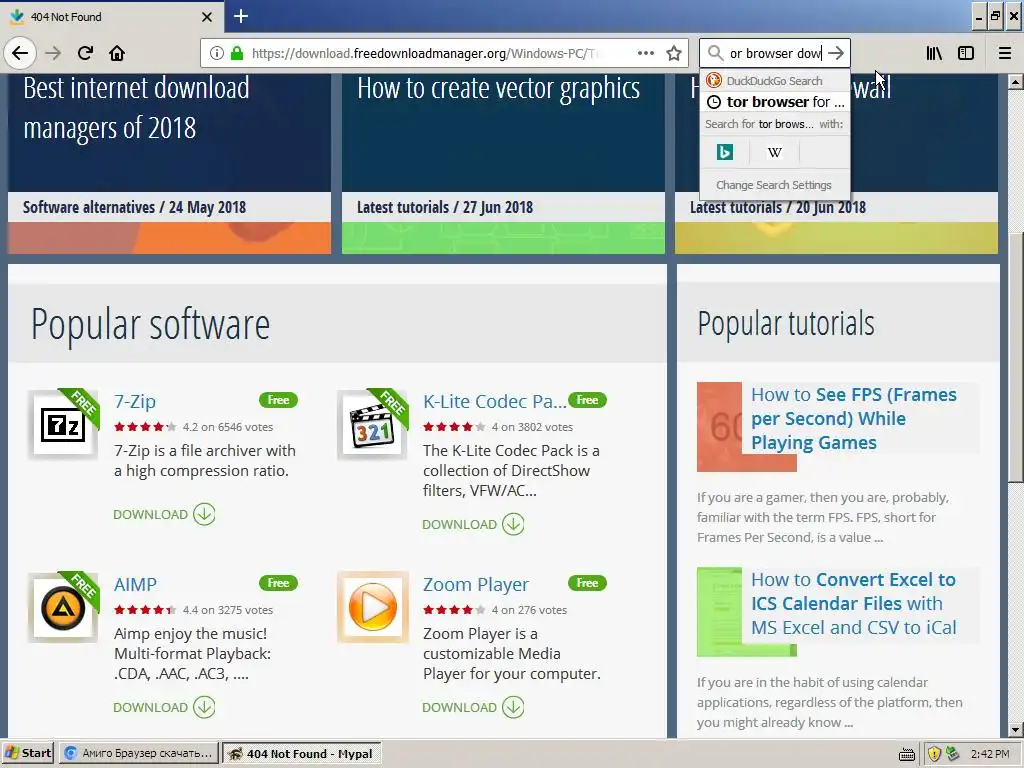Click the FPS tutorial thumbnail image
This screenshot has height=768, width=1024.
tap(720, 426)
